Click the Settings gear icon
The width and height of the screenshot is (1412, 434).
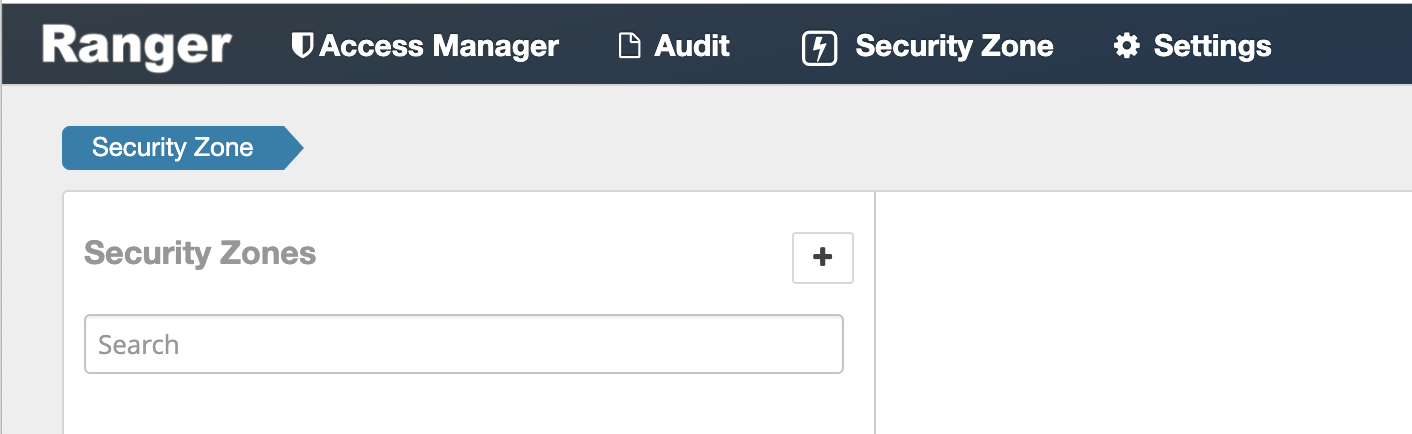1126,46
